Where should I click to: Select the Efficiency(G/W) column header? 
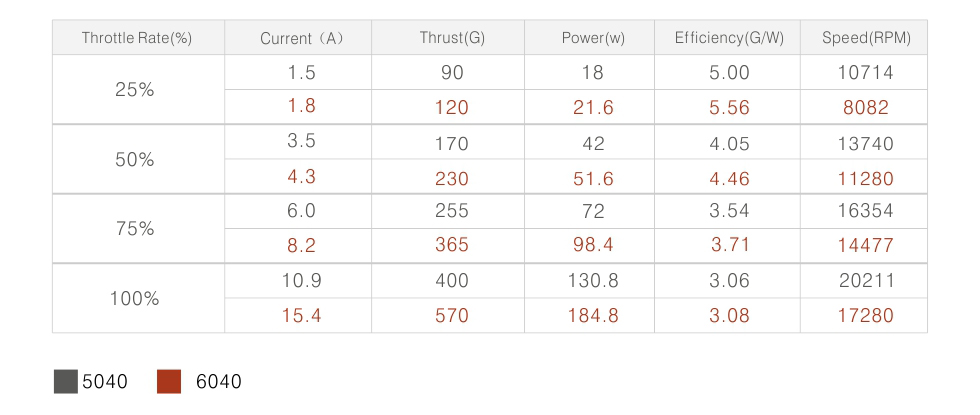[x=728, y=38]
